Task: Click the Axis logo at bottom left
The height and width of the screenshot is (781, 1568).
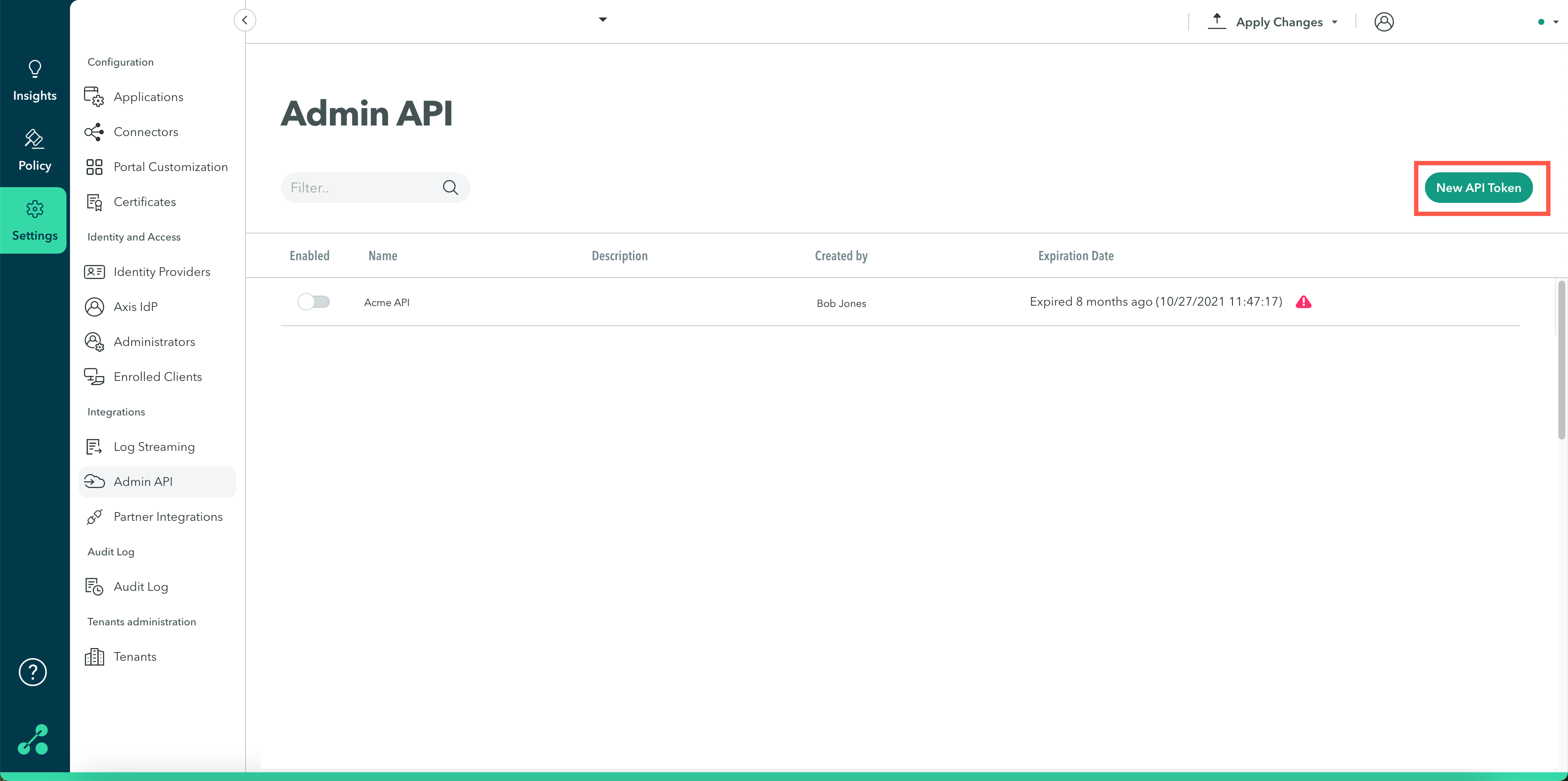Action: click(x=33, y=739)
